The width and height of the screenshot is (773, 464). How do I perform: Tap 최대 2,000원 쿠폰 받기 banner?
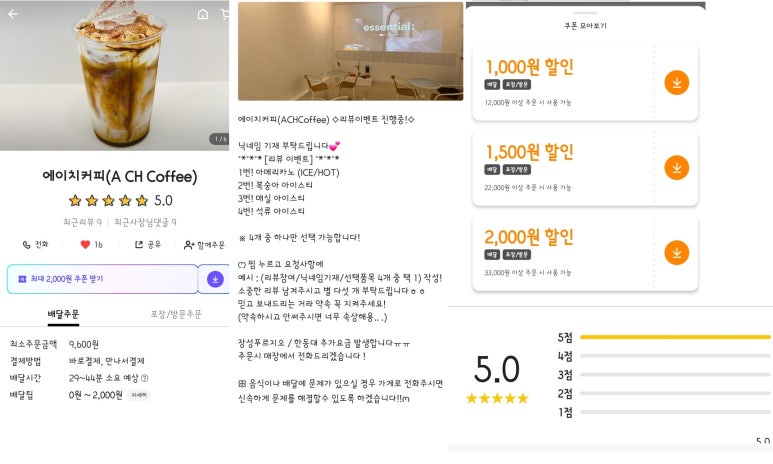coord(103,279)
